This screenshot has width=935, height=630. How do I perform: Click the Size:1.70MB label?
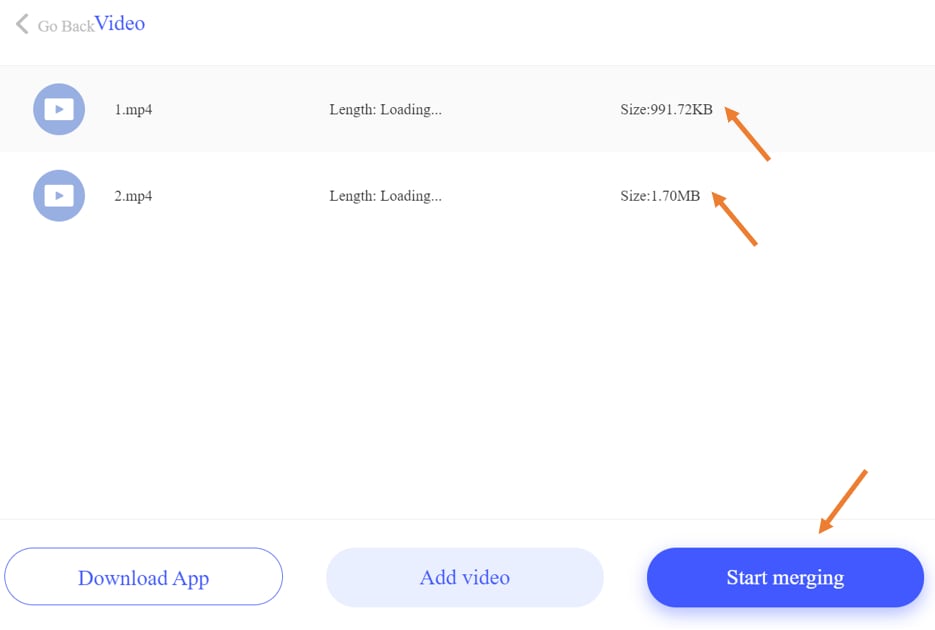click(x=660, y=195)
